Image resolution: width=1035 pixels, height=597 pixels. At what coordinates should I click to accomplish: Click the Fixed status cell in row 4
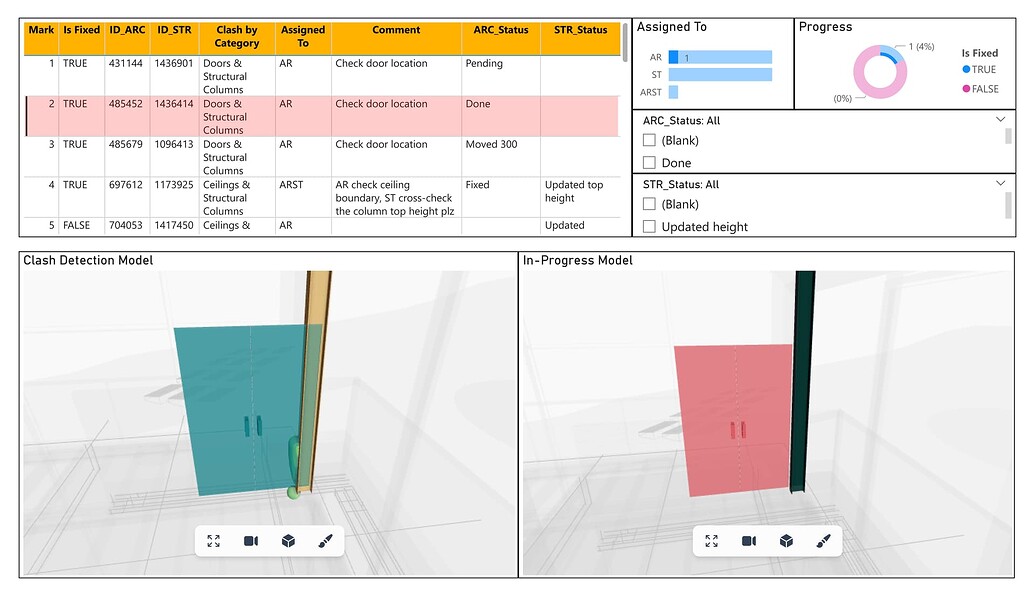coord(477,184)
